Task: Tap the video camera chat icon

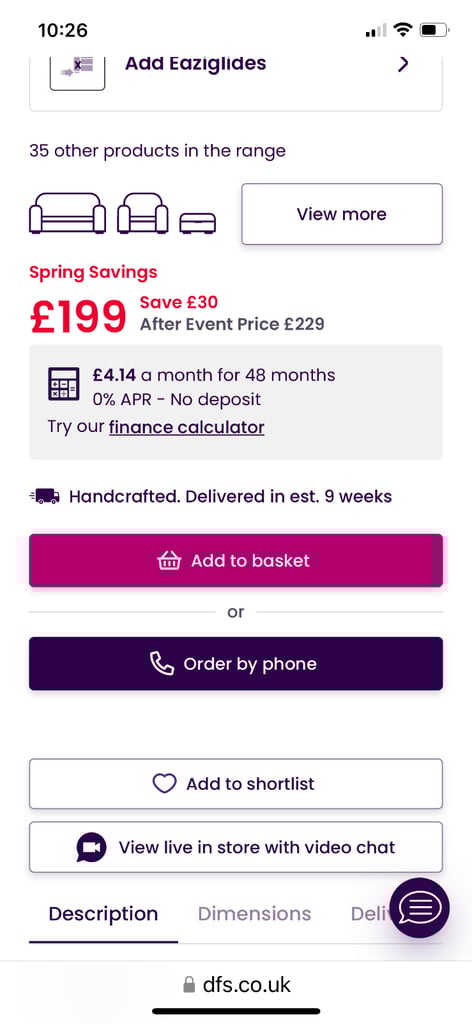Action: pos(91,848)
